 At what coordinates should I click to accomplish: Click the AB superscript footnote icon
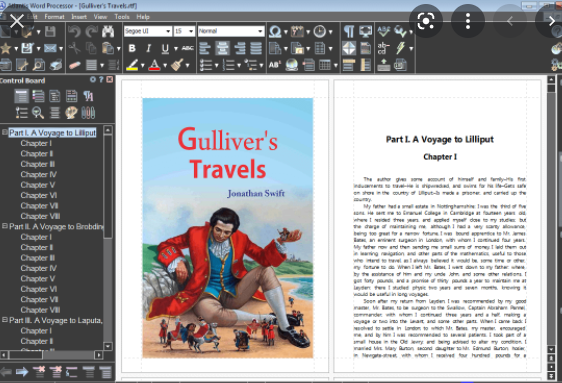coord(275,65)
